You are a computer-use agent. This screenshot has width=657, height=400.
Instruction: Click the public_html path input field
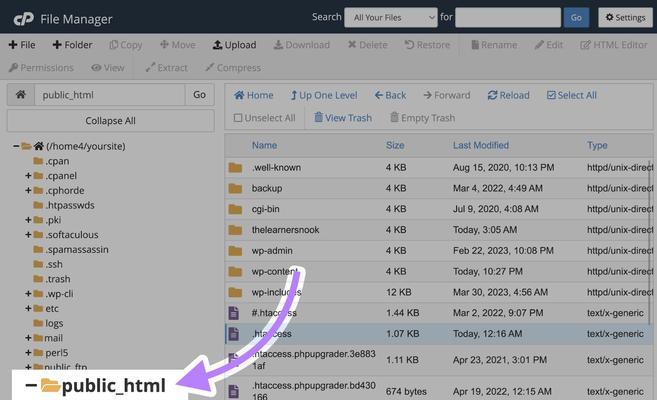pyautogui.click(x=110, y=95)
